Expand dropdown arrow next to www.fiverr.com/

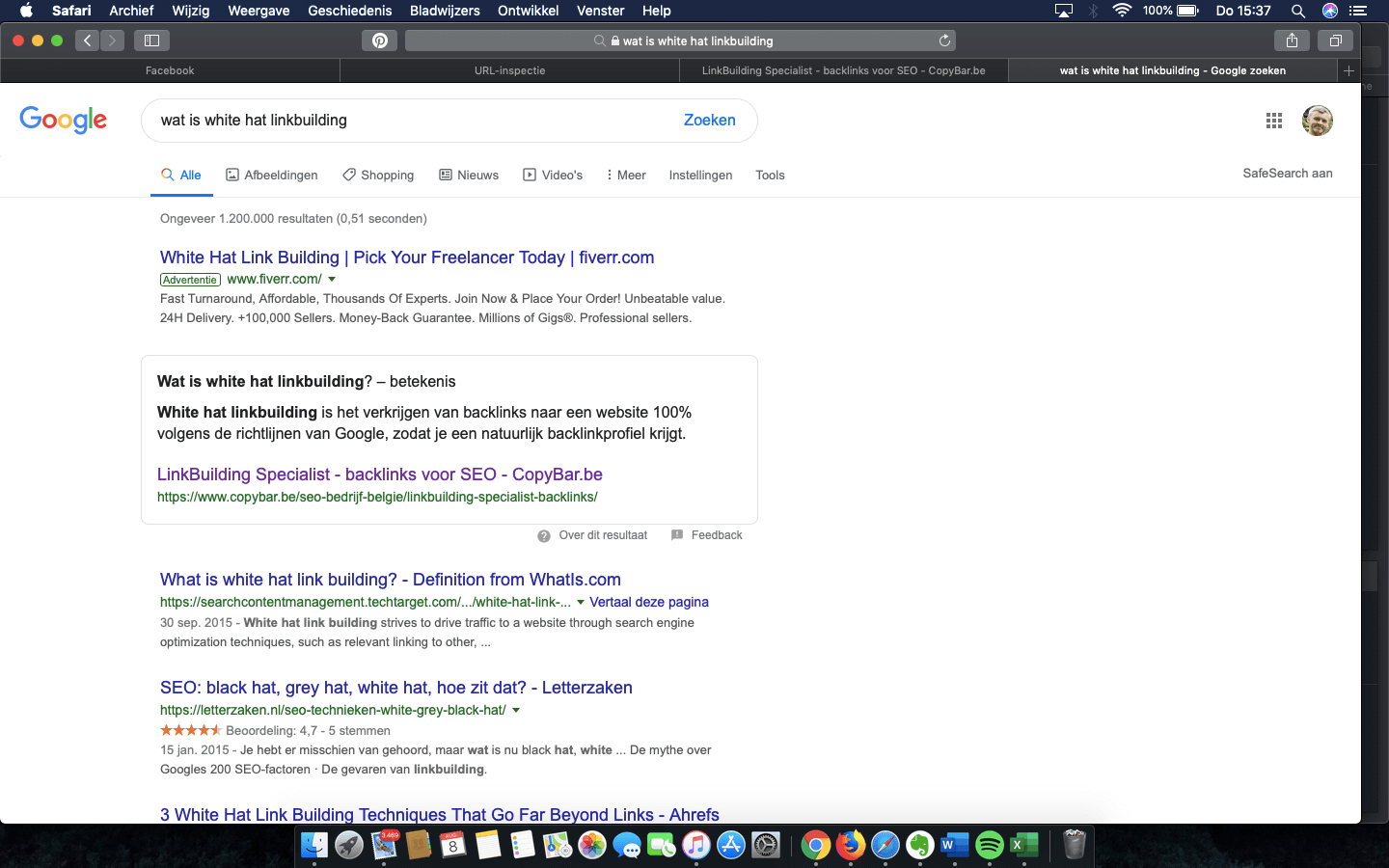(332, 280)
